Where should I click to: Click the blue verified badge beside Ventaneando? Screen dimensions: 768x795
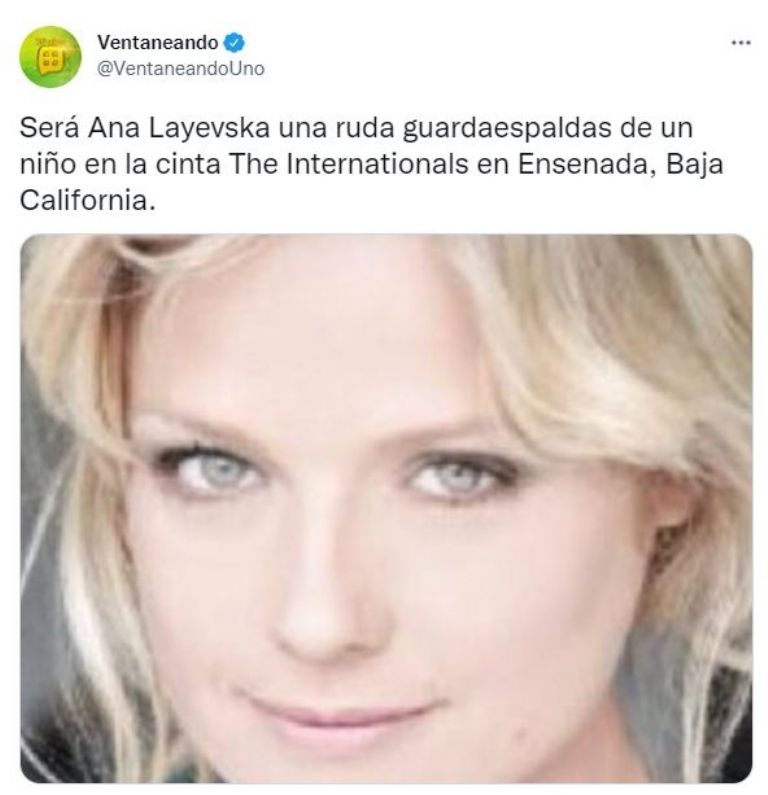pos(234,43)
